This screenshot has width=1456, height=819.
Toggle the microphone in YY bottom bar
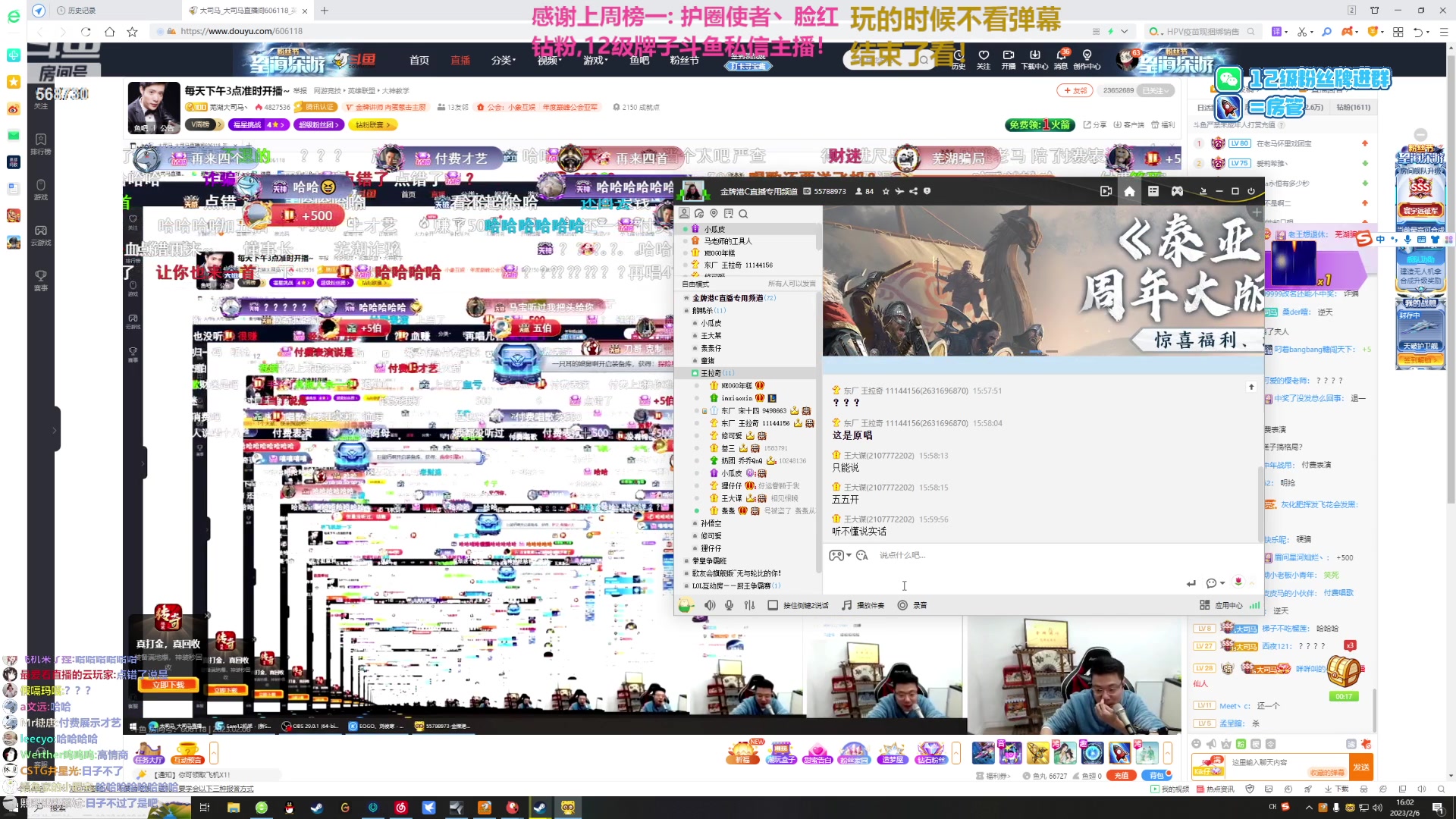[x=729, y=605]
